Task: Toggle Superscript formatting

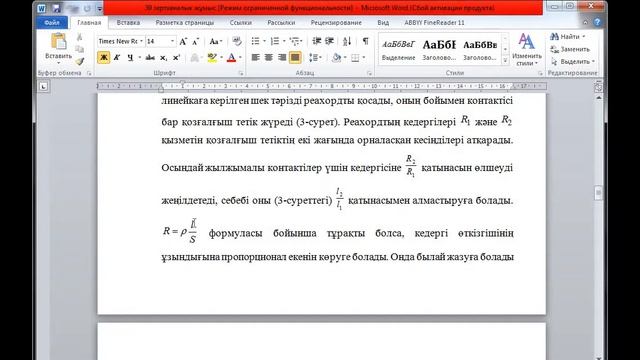Action: (x=176, y=58)
